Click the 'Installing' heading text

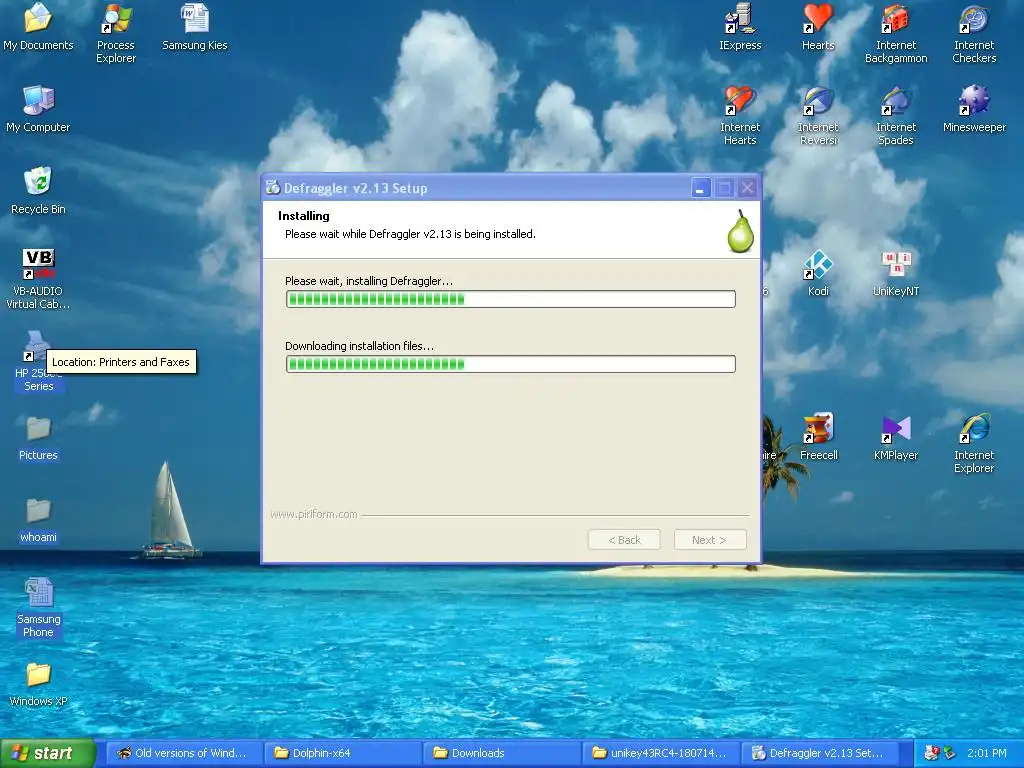point(304,216)
